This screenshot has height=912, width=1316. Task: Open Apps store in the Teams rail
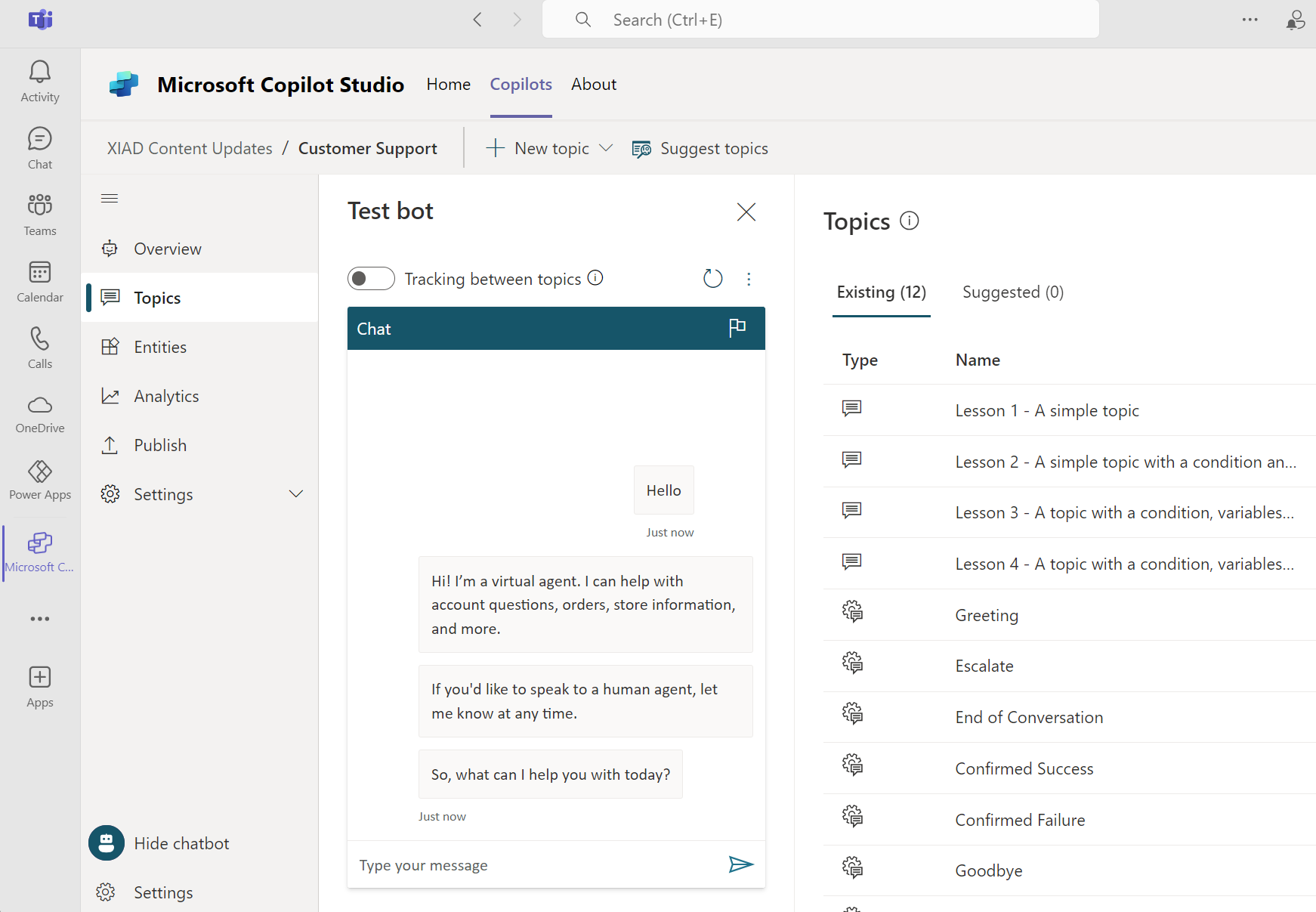pyautogui.click(x=40, y=687)
